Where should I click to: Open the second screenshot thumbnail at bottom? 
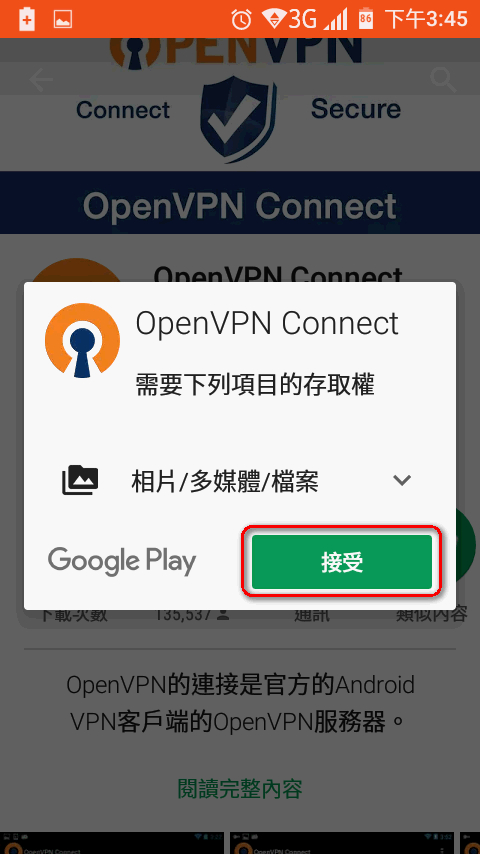(x=342, y=843)
